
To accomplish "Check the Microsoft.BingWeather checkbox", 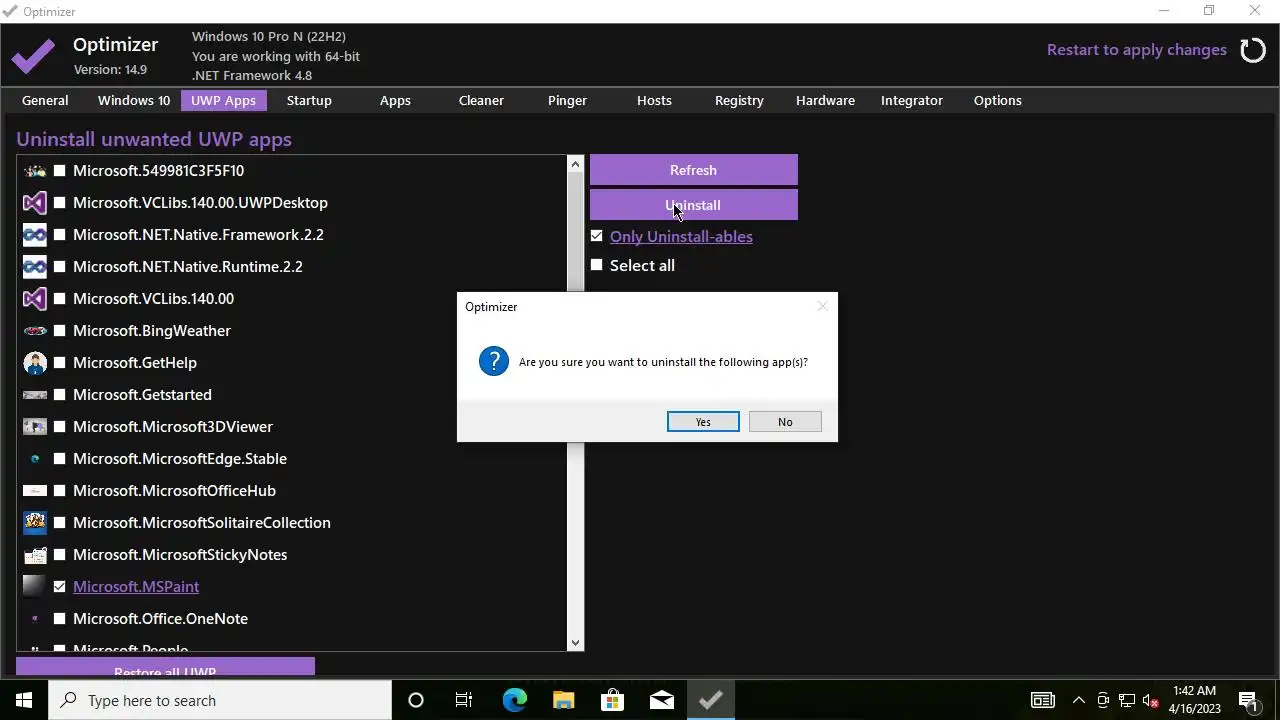I will point(60,331).
